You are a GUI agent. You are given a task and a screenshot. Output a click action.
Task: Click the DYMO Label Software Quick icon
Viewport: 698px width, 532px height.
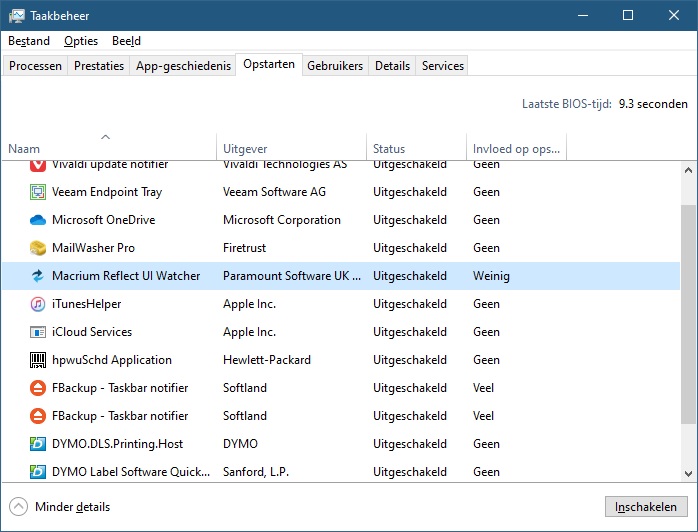point(38,472)
